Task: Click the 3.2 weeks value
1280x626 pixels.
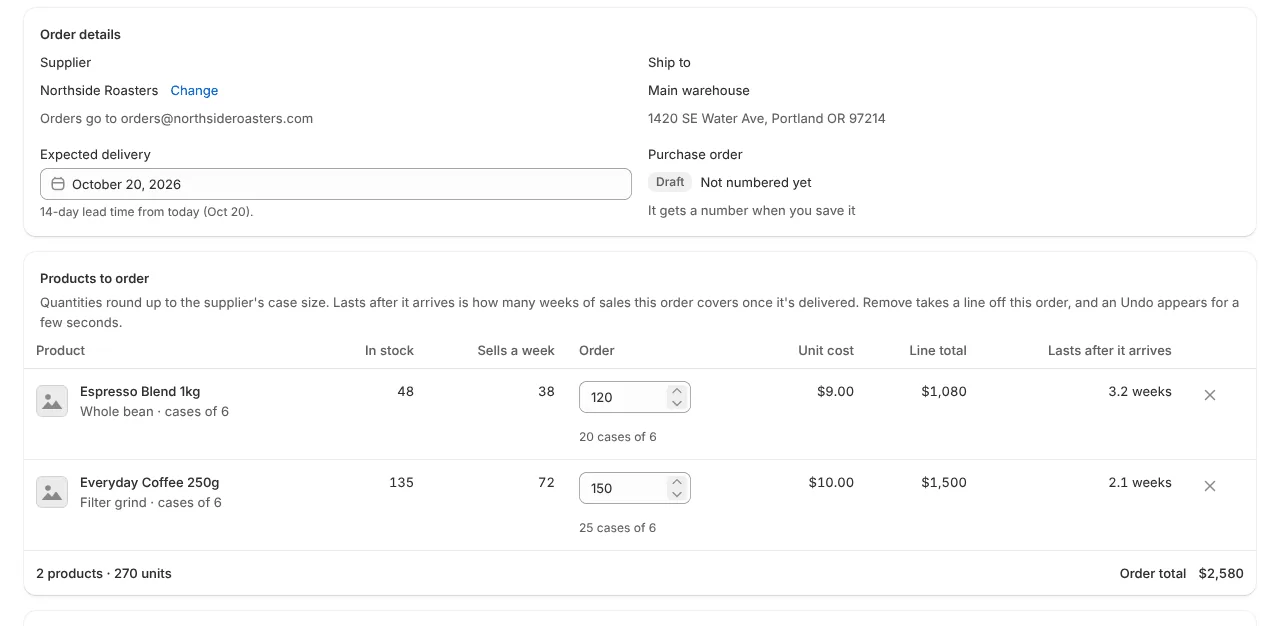Action: click(1140, 391)
